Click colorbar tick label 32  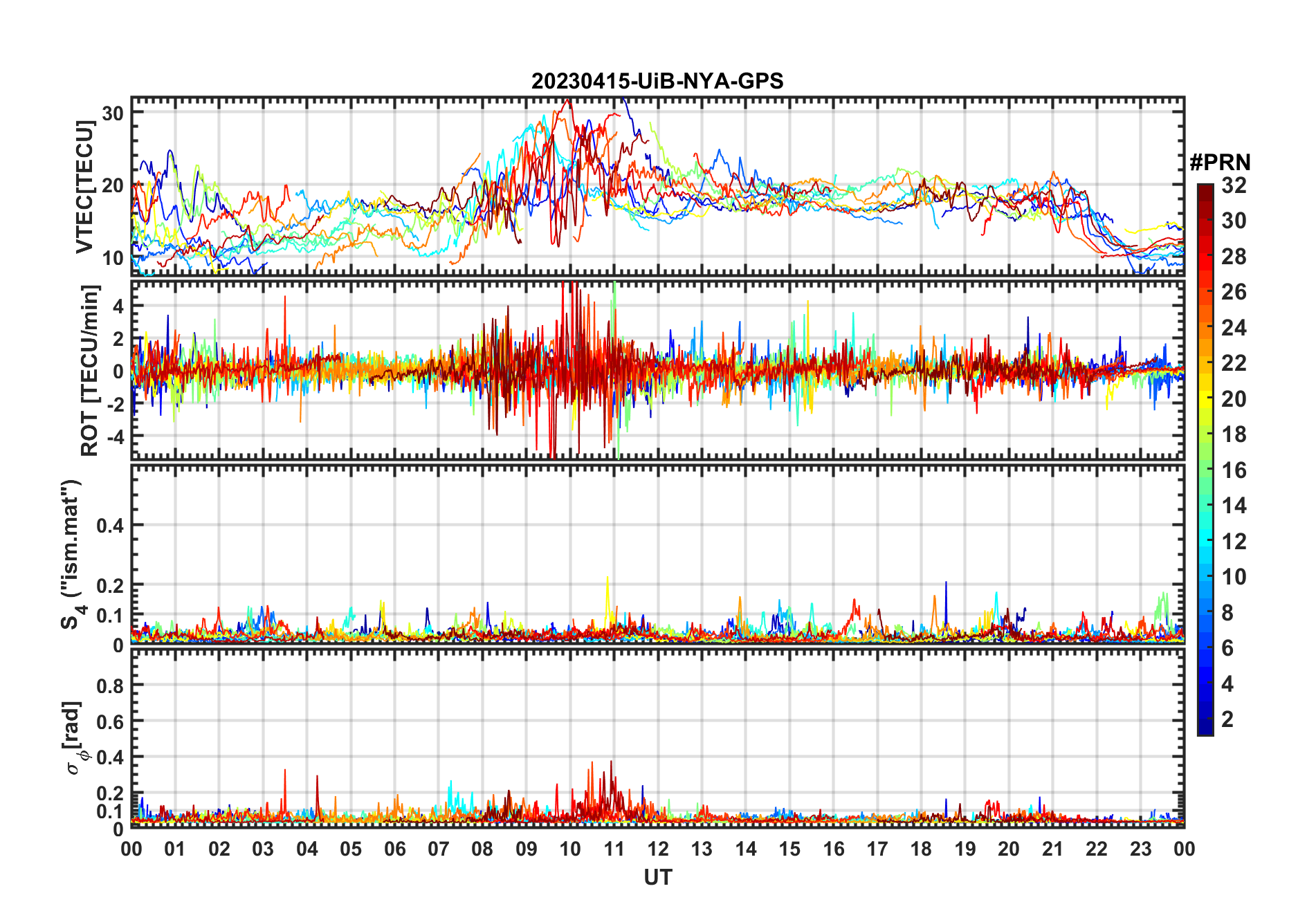pos(1234,185)
